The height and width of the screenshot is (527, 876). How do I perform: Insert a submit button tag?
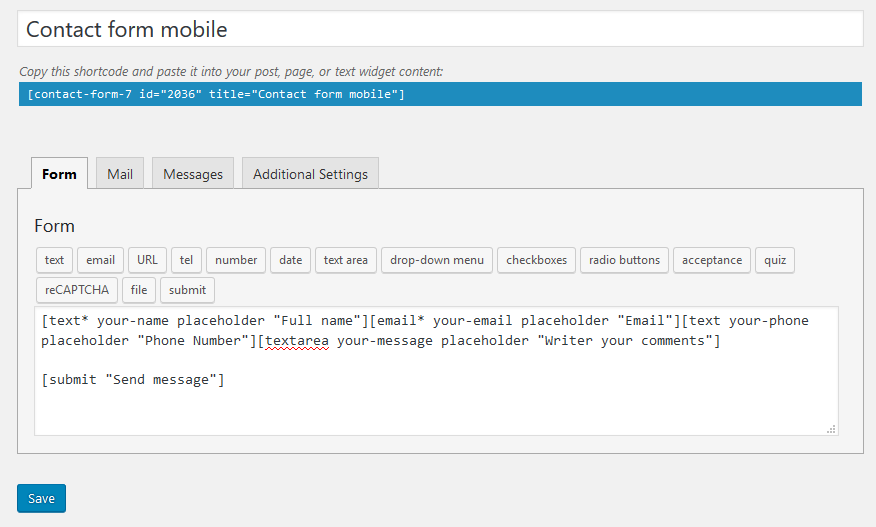pos(188,290)
